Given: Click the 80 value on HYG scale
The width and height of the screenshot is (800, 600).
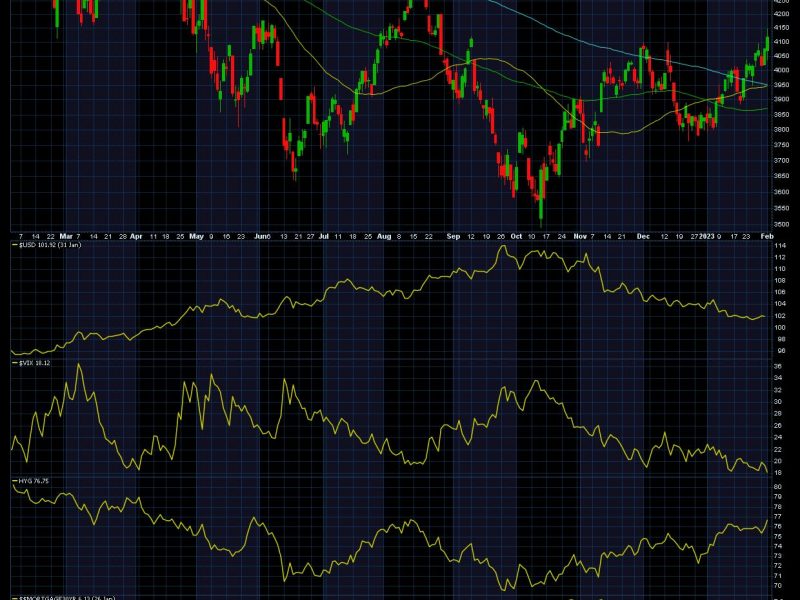Looking at the screenshot, I should [778, 487].
